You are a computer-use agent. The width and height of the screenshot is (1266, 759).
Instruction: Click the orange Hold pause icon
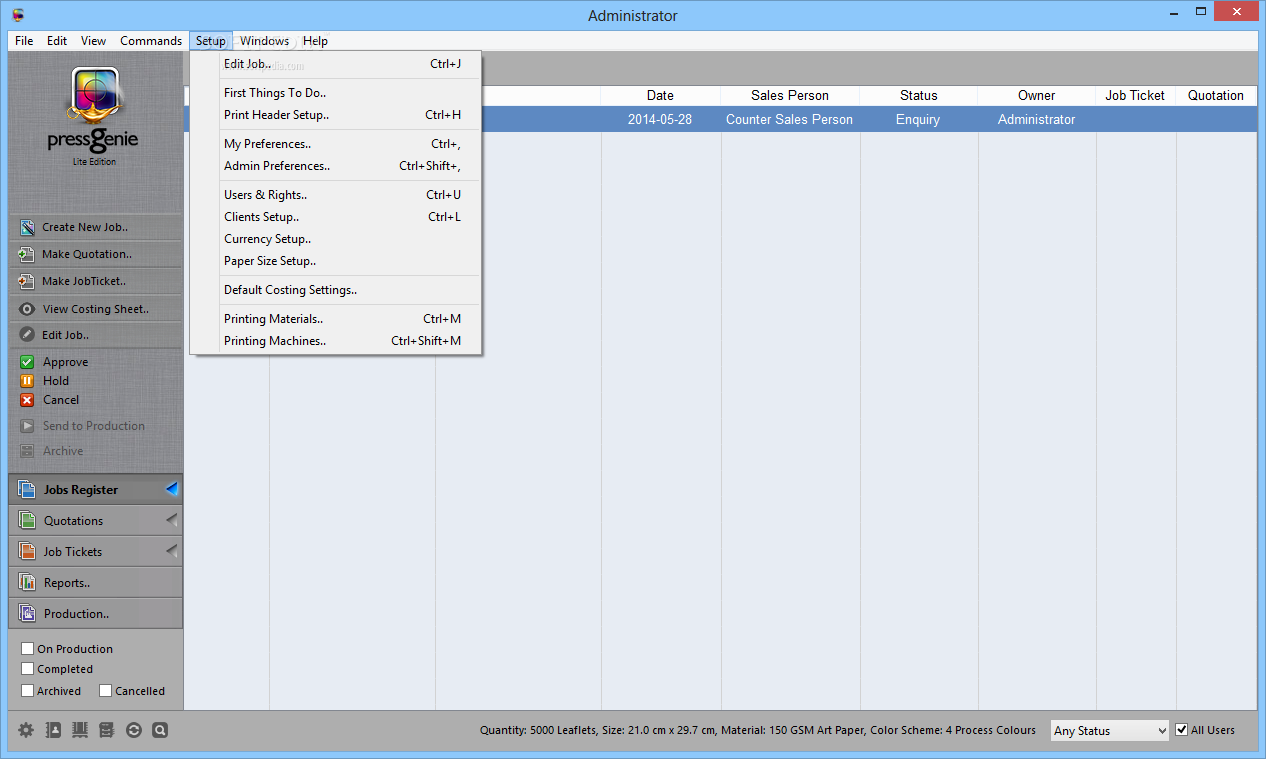coord(27,381)
